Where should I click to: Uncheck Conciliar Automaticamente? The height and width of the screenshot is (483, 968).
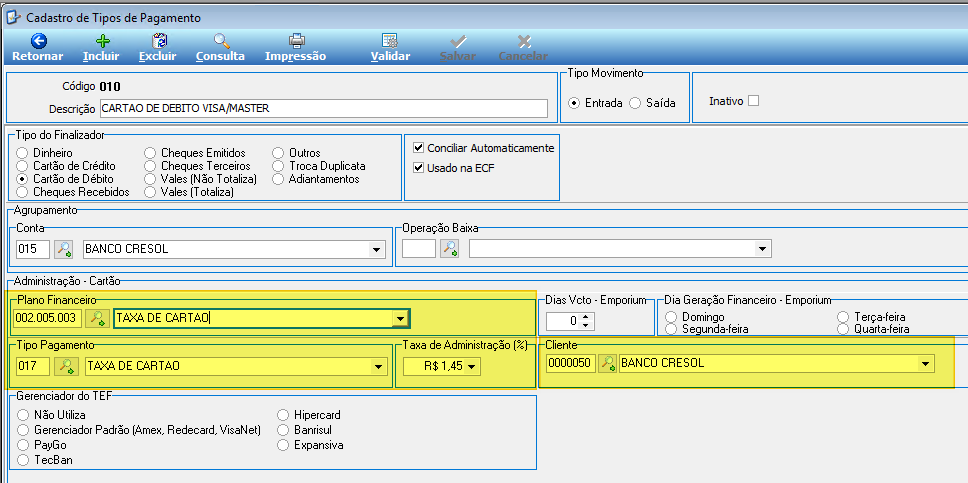(x=419, y=148)
